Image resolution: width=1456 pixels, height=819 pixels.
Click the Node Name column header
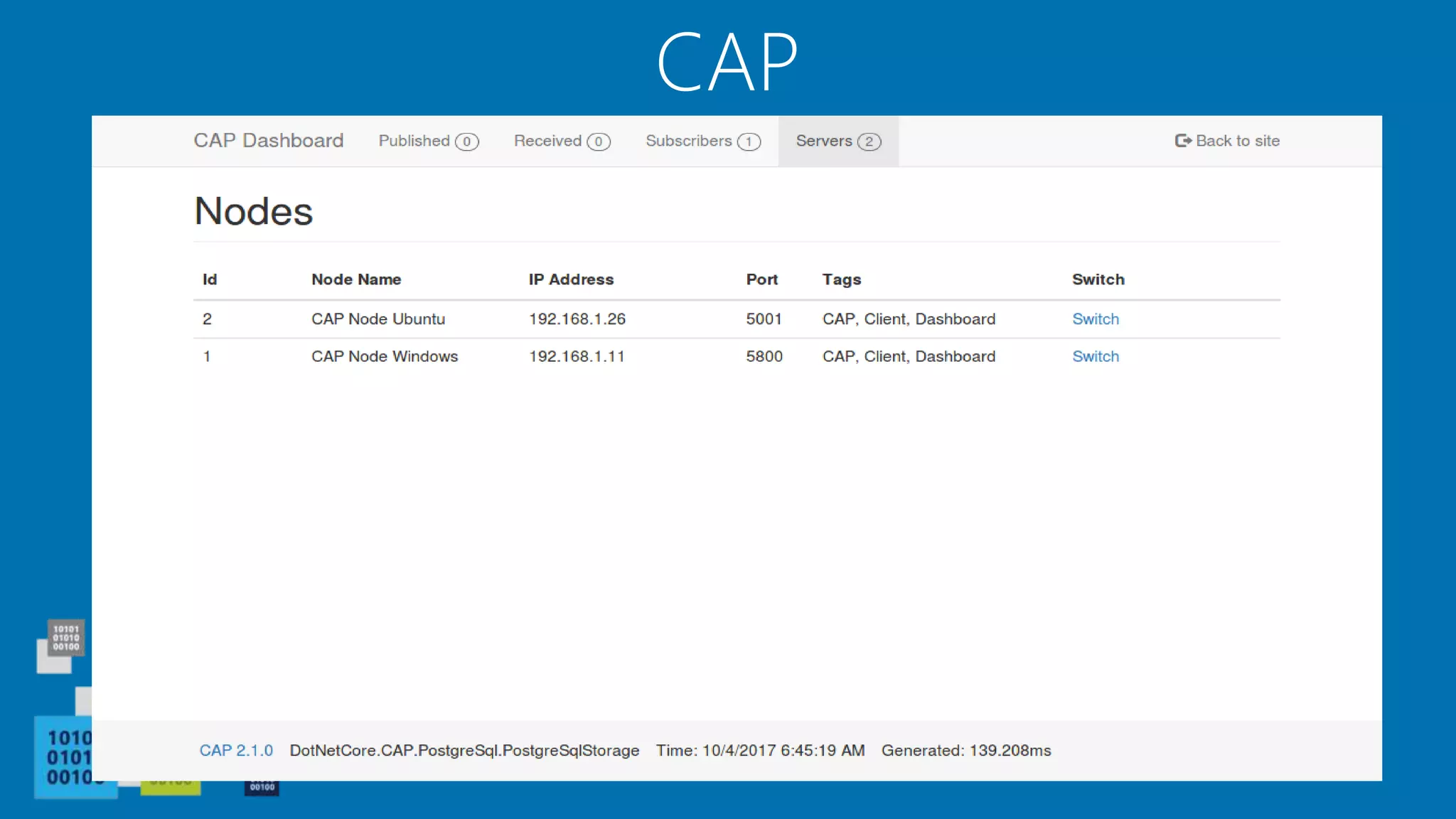coord(356,279)
